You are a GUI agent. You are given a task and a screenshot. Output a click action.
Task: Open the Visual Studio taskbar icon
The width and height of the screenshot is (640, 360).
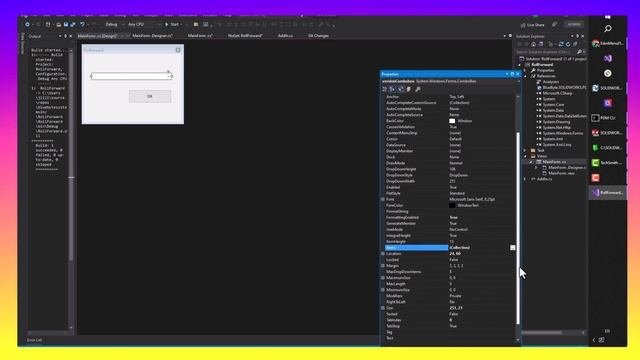(608, 58)
